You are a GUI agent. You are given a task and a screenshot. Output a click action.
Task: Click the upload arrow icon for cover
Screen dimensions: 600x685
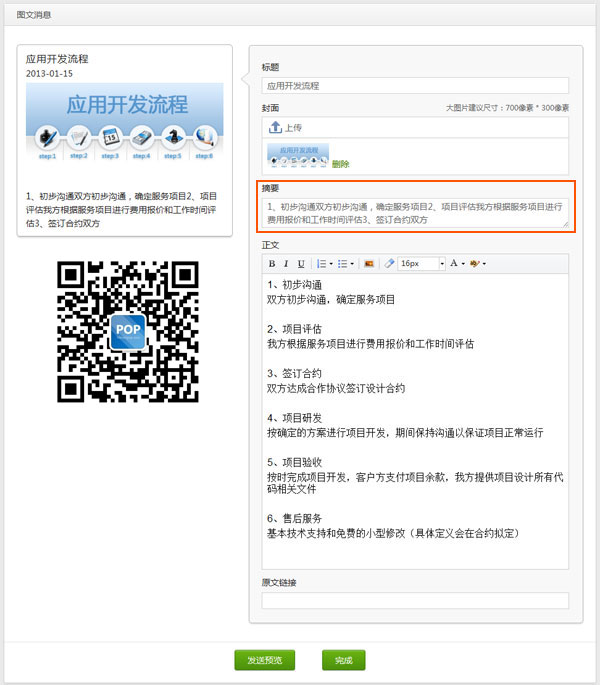tap(275, 127)
